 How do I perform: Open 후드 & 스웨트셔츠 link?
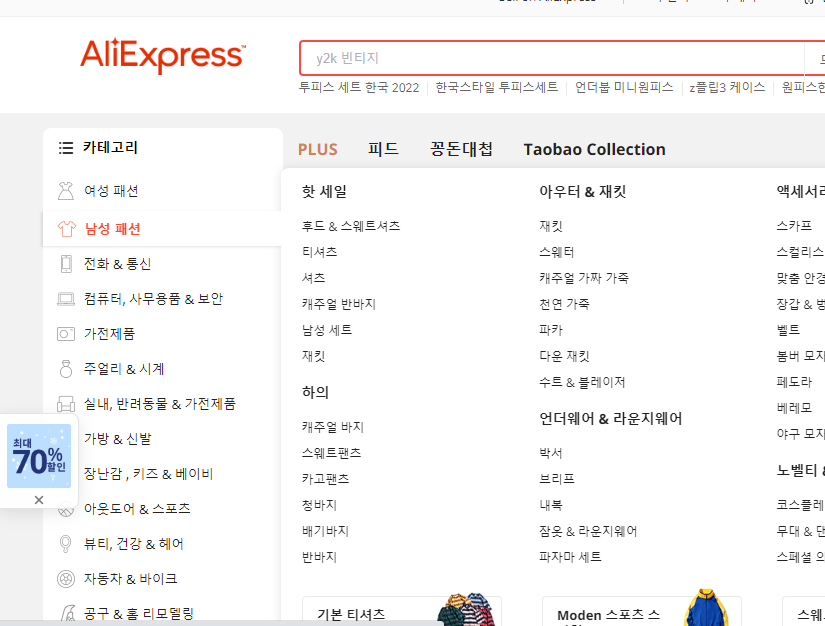(351, 226)
